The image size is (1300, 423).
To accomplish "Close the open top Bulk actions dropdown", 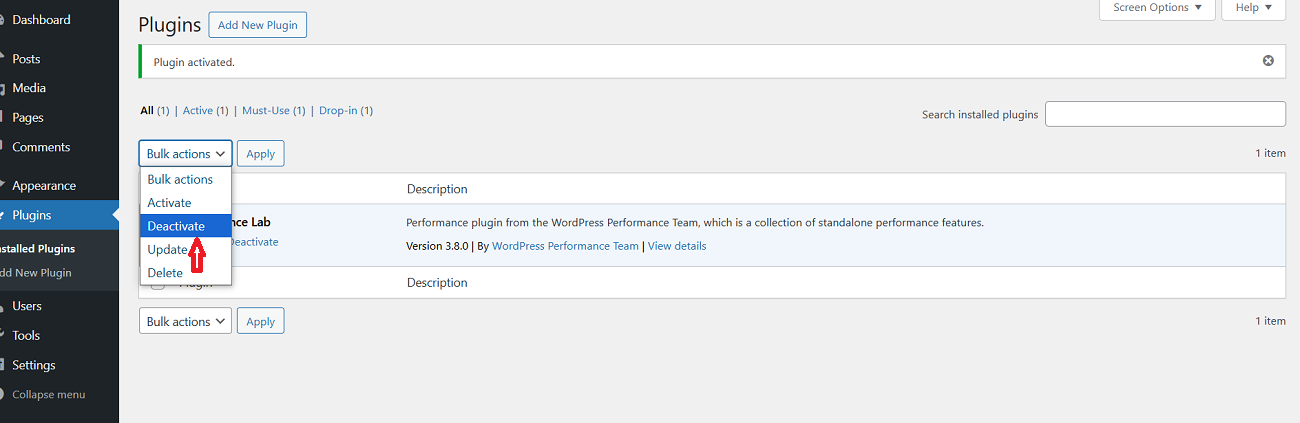I will 186,153.
